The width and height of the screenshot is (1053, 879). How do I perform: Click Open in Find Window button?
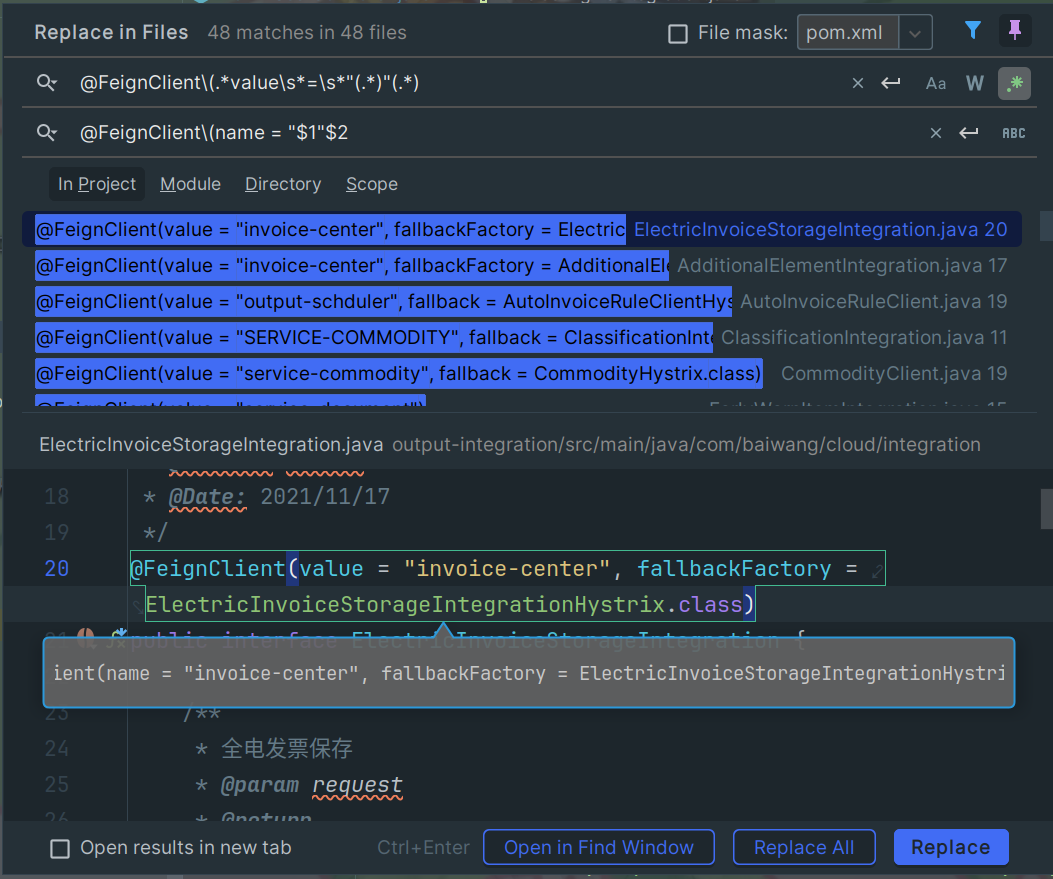tap(598, 847)
